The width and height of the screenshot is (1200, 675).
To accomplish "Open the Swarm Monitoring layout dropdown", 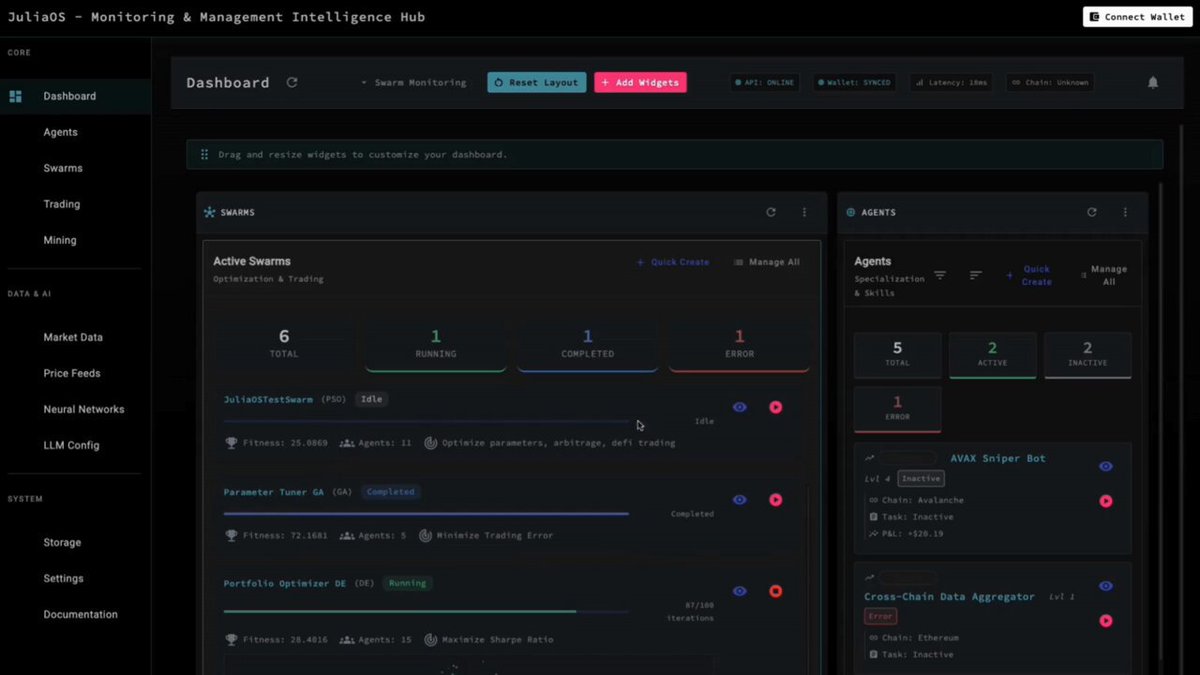I will (x=414, y=82).
